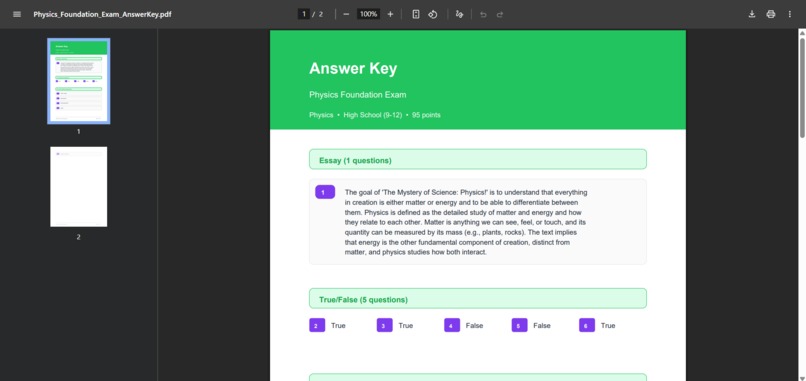Click the question 2 number badge
Image resolution: width=806 pixels, height=381 pixels.
pos(317,325)
